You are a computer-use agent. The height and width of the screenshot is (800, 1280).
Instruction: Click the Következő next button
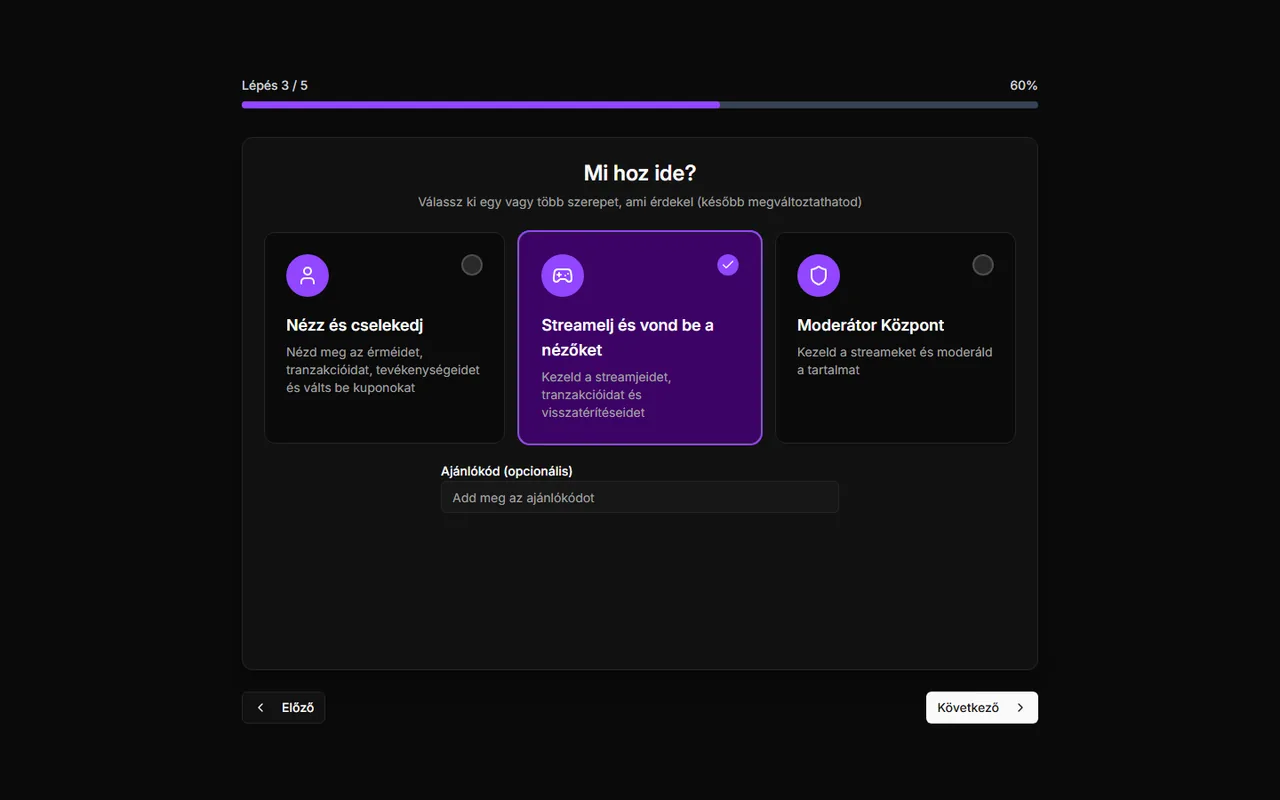(x=982, y=707)
